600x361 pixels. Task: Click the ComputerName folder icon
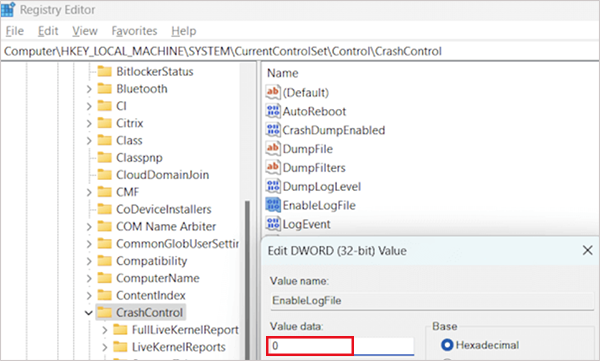coord(104,278)
